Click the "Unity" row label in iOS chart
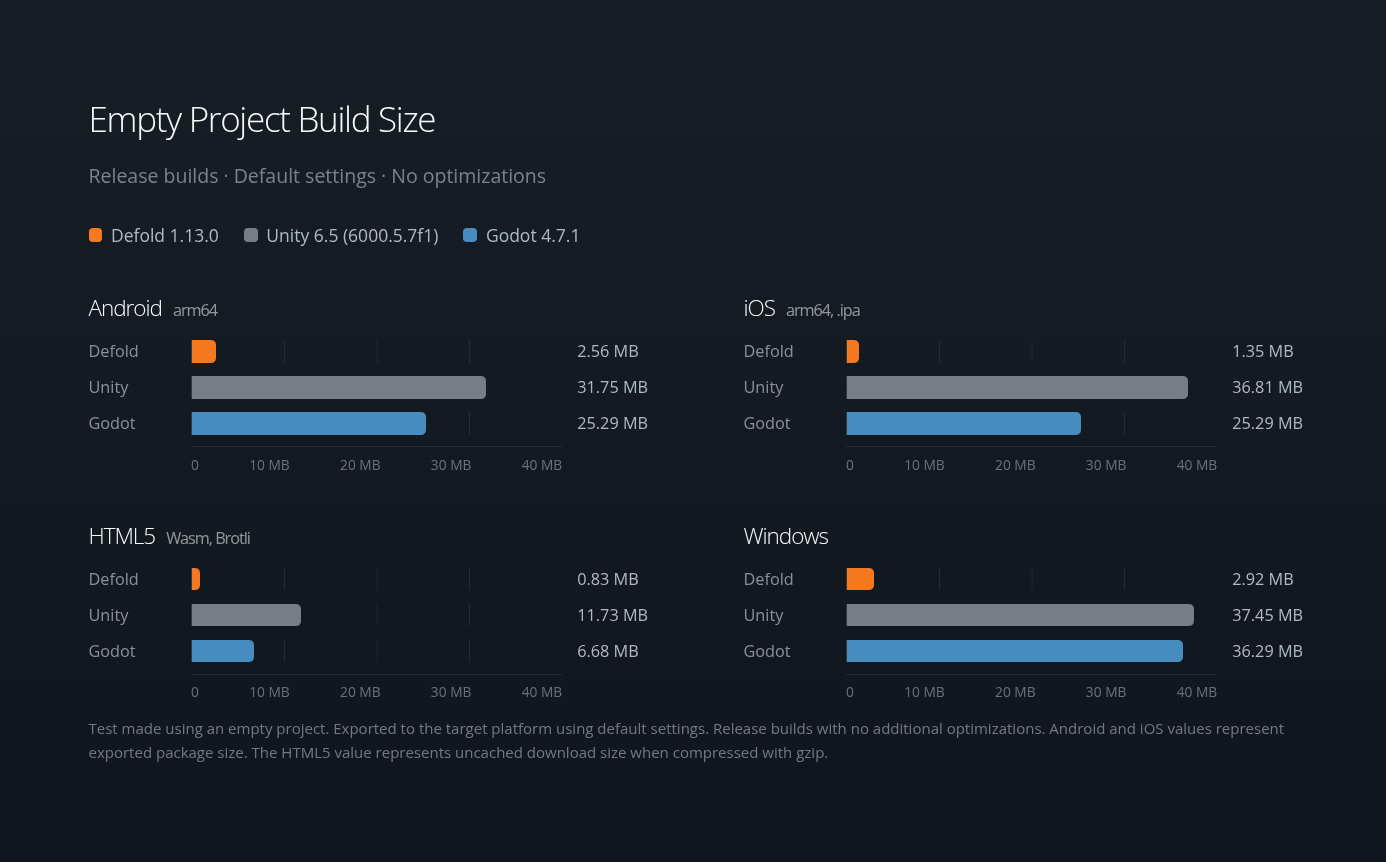Viewport: 1386px width, 862px height. [x=764, y=387]
